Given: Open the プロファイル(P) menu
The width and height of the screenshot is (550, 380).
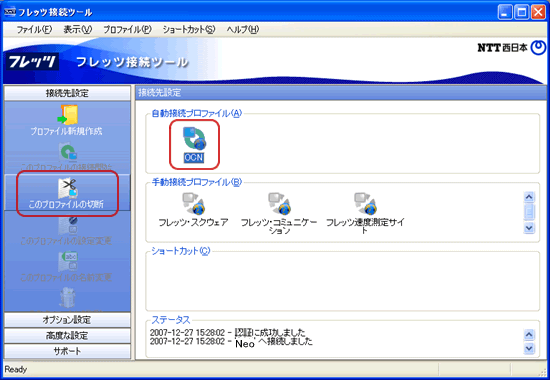Looking at the screenshot, I should point(127,30).
